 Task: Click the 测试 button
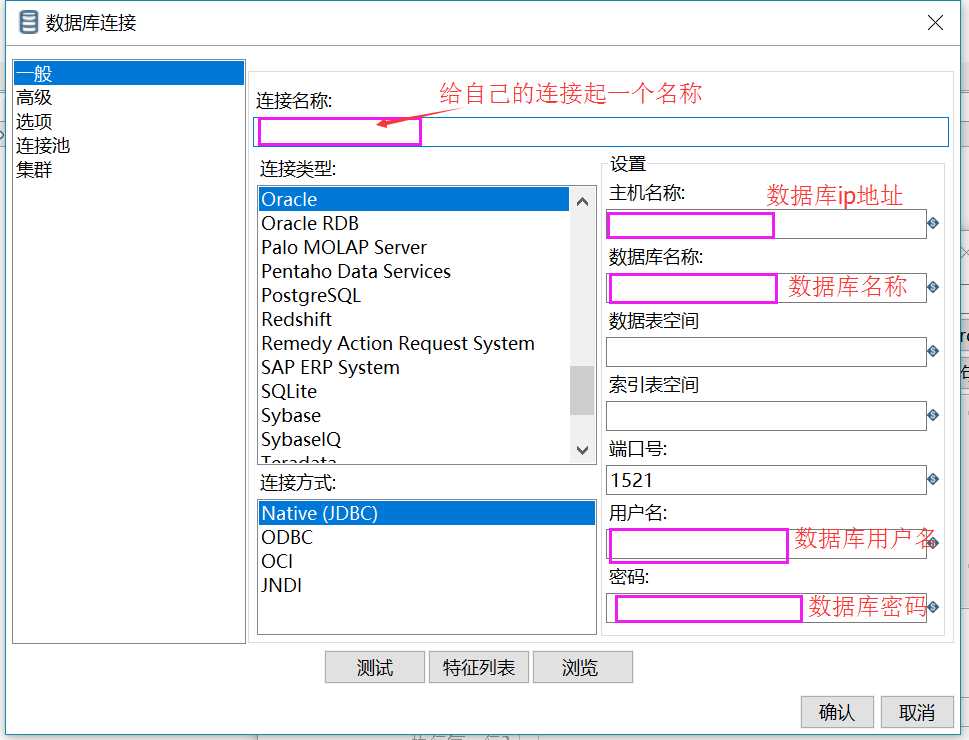pyautogui.click(x=374, y=667)
